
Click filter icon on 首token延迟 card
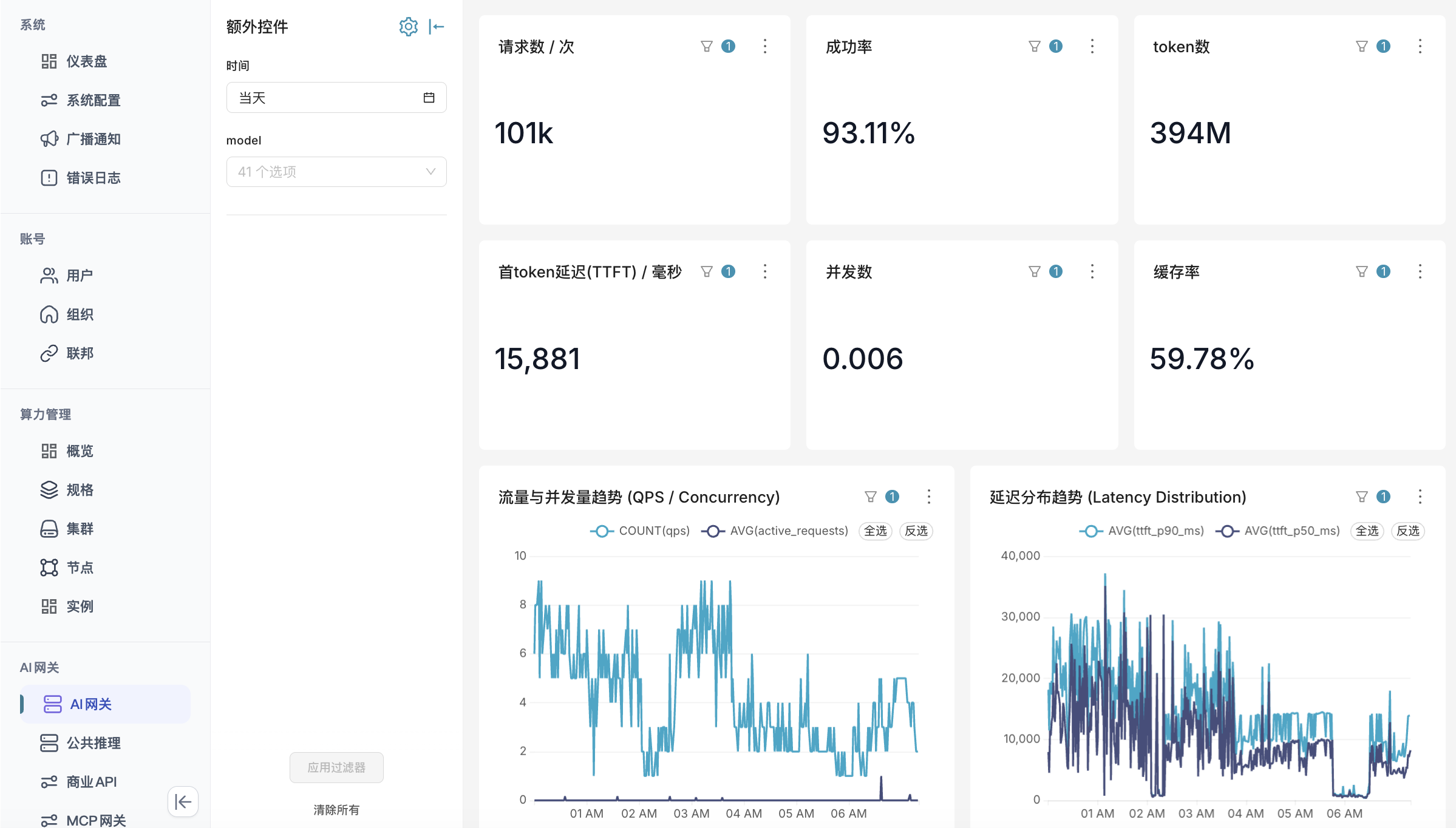(x=706, y=271)
